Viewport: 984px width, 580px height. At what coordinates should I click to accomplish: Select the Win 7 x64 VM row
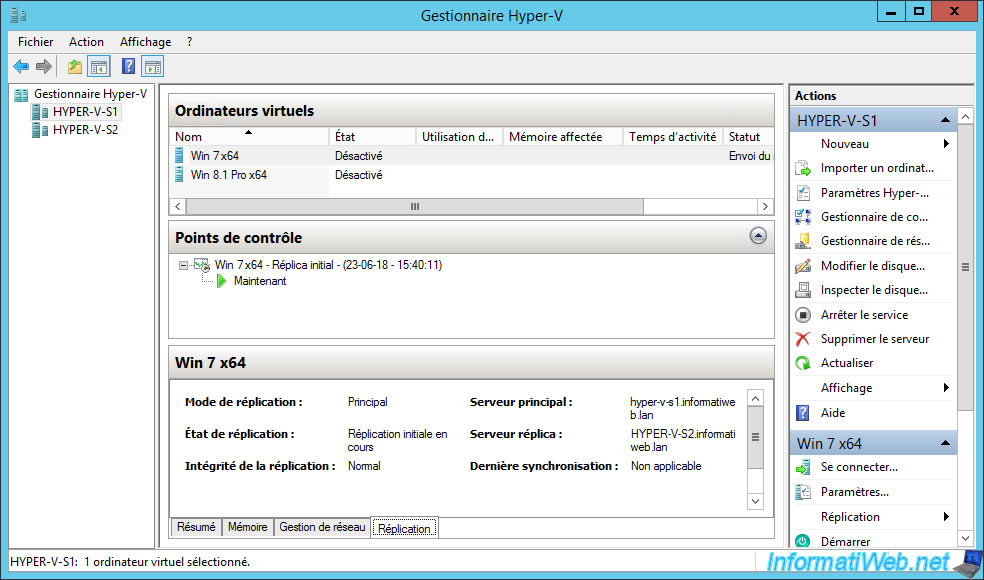coord(471,156)
